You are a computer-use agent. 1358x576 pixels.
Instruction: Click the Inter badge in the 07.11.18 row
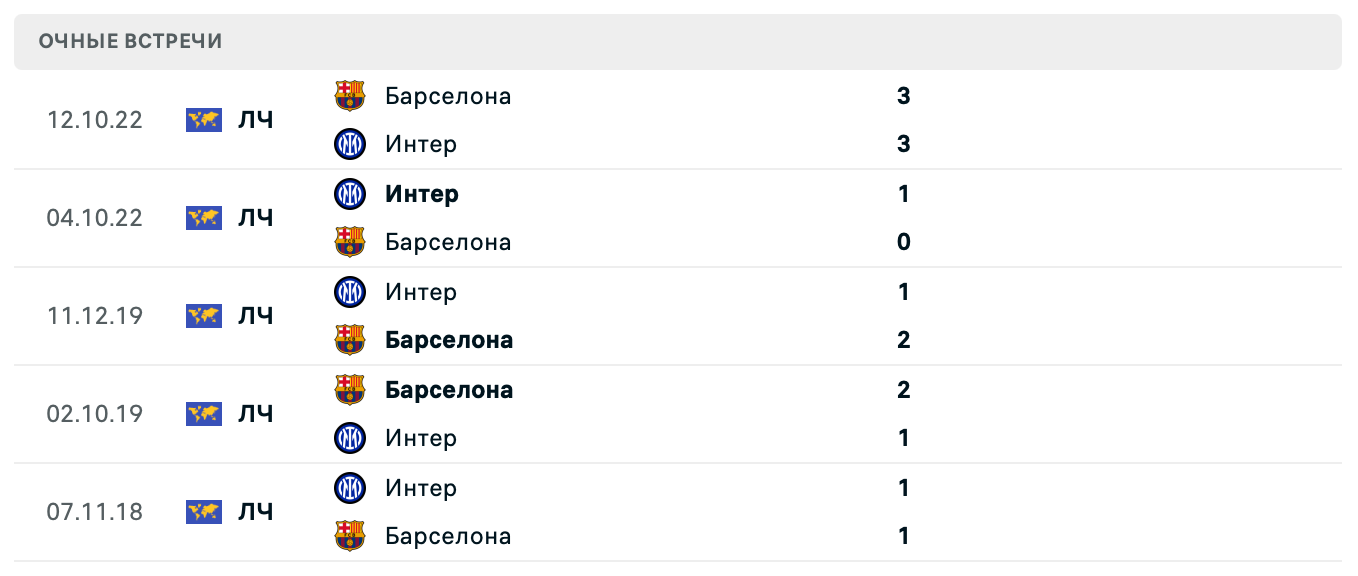click(x=350, y=488)
